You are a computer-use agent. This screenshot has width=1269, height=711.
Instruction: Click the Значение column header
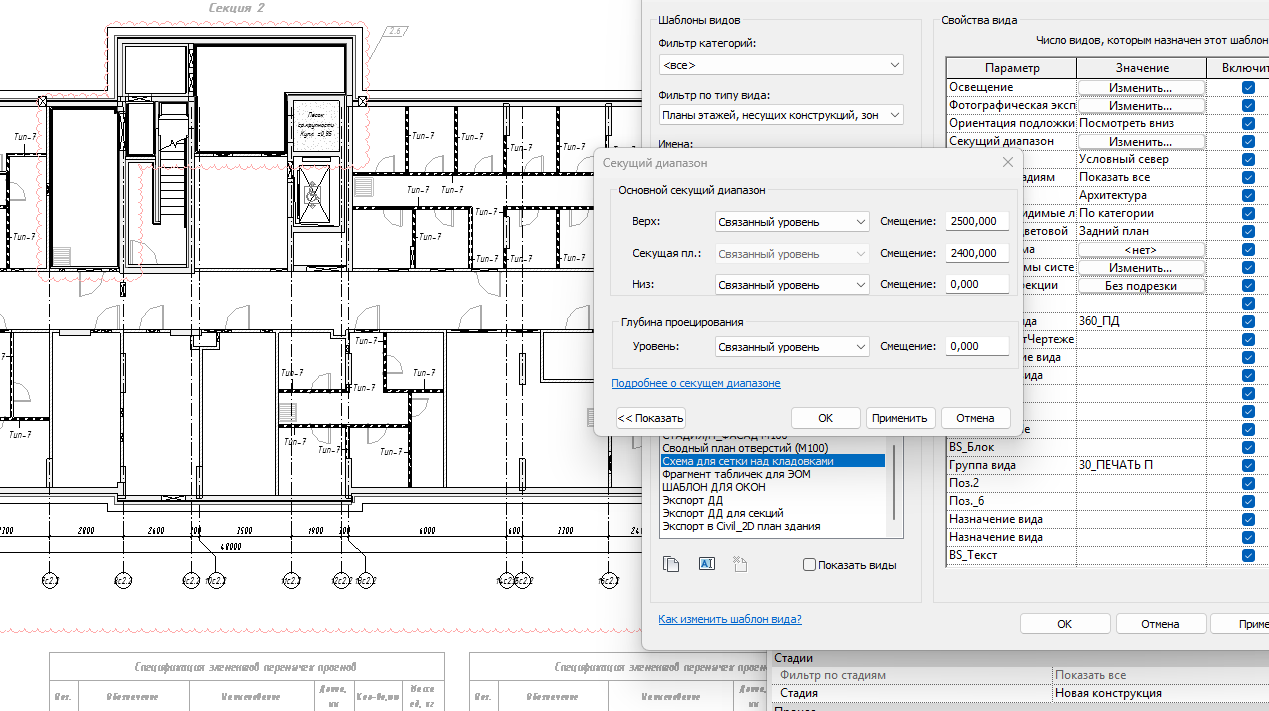pos(1141,67)
